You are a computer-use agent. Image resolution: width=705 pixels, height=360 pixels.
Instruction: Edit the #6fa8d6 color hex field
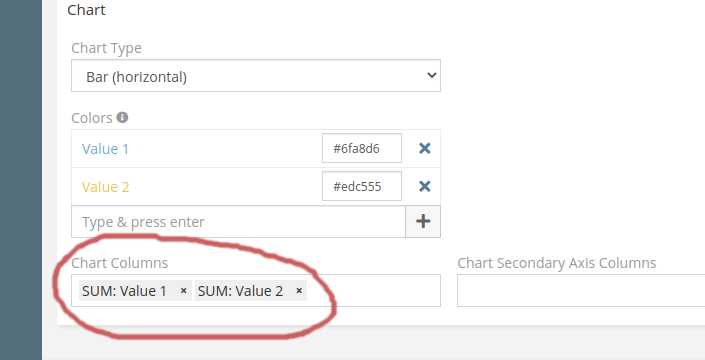pyautogui.click(x=361, y=148)
